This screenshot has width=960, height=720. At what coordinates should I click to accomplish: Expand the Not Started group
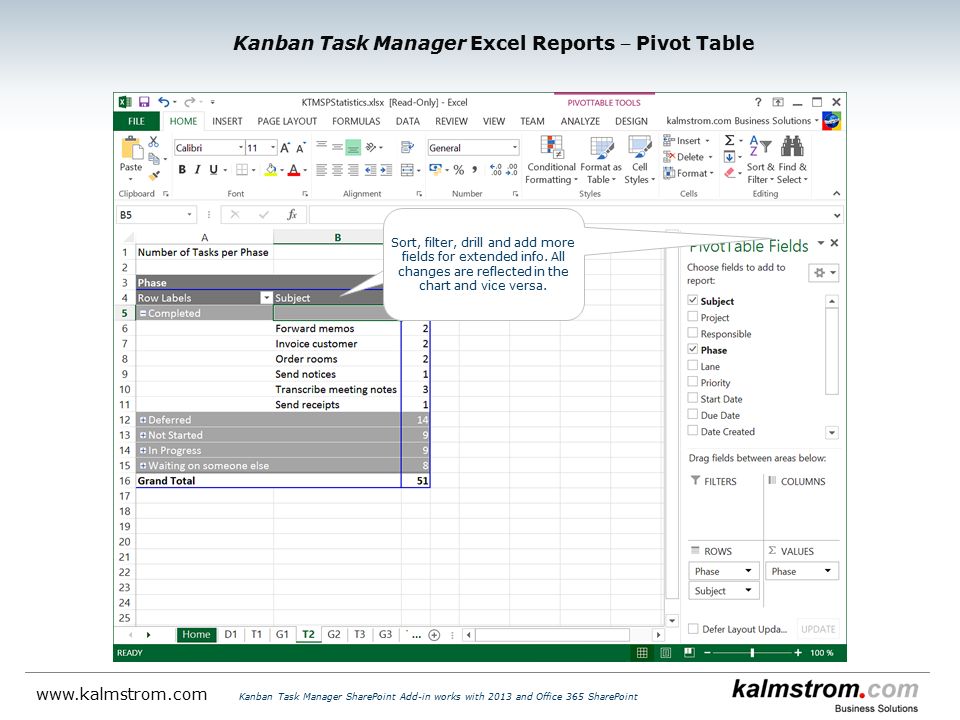[143, 435]
